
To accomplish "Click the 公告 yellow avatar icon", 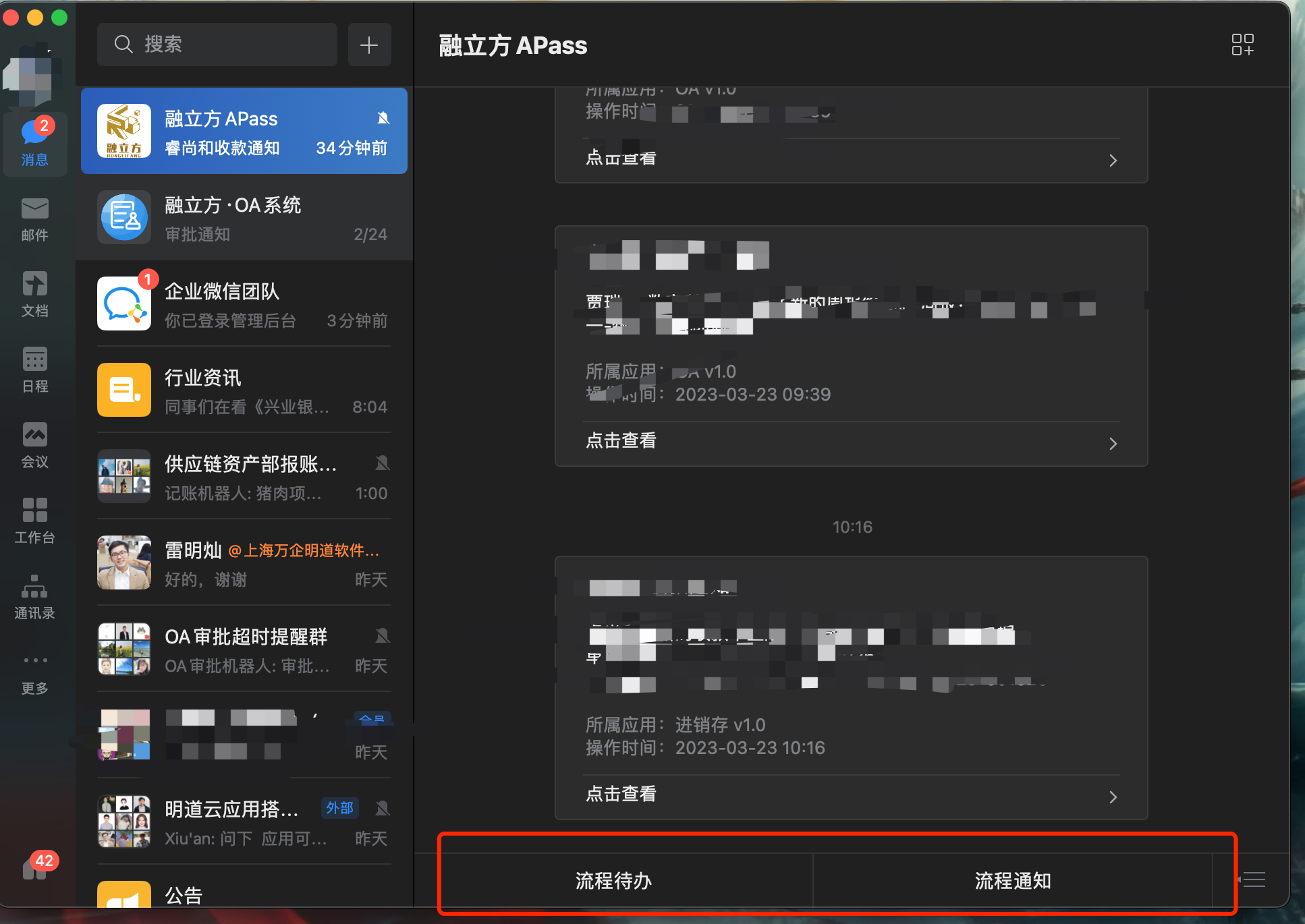I will pyautogui.click(x=124, y=894).
